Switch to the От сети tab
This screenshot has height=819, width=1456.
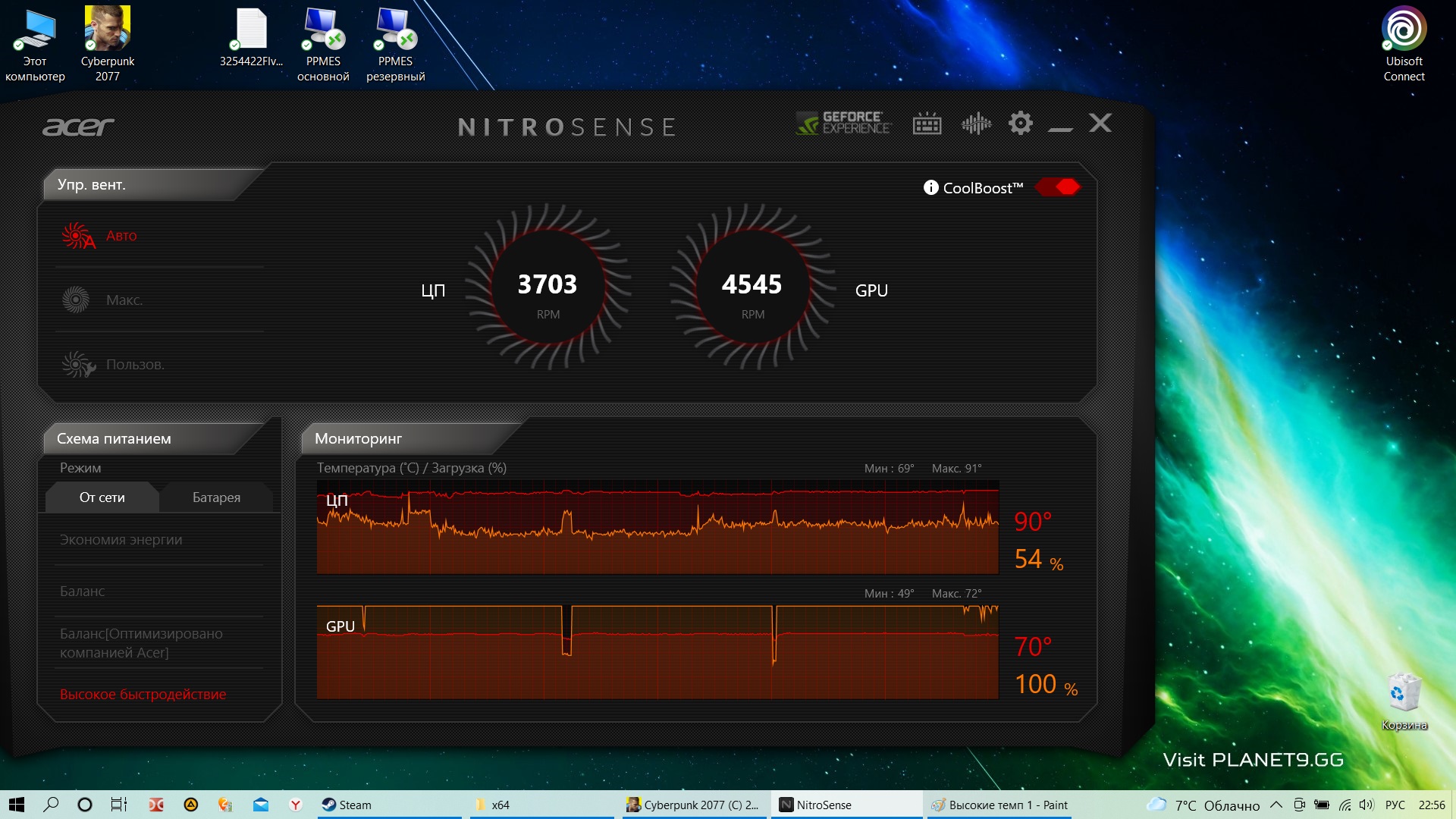(x=102, y=497)
